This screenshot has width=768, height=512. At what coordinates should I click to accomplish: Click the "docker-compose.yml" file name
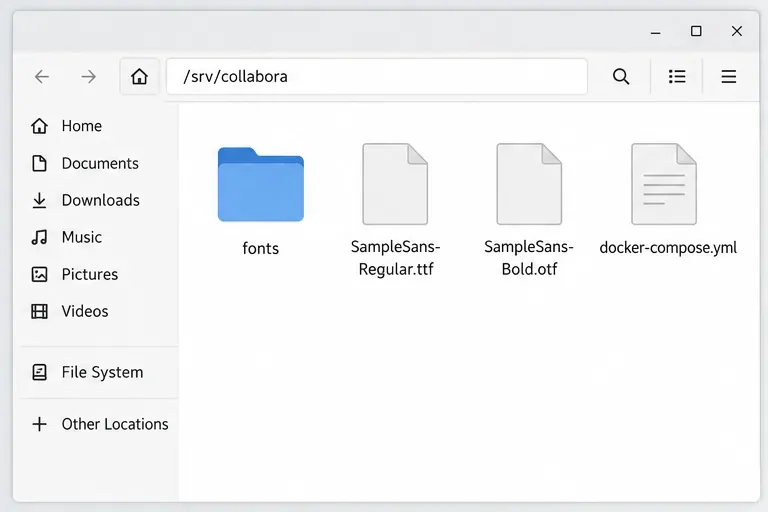[x=668, y=248]
